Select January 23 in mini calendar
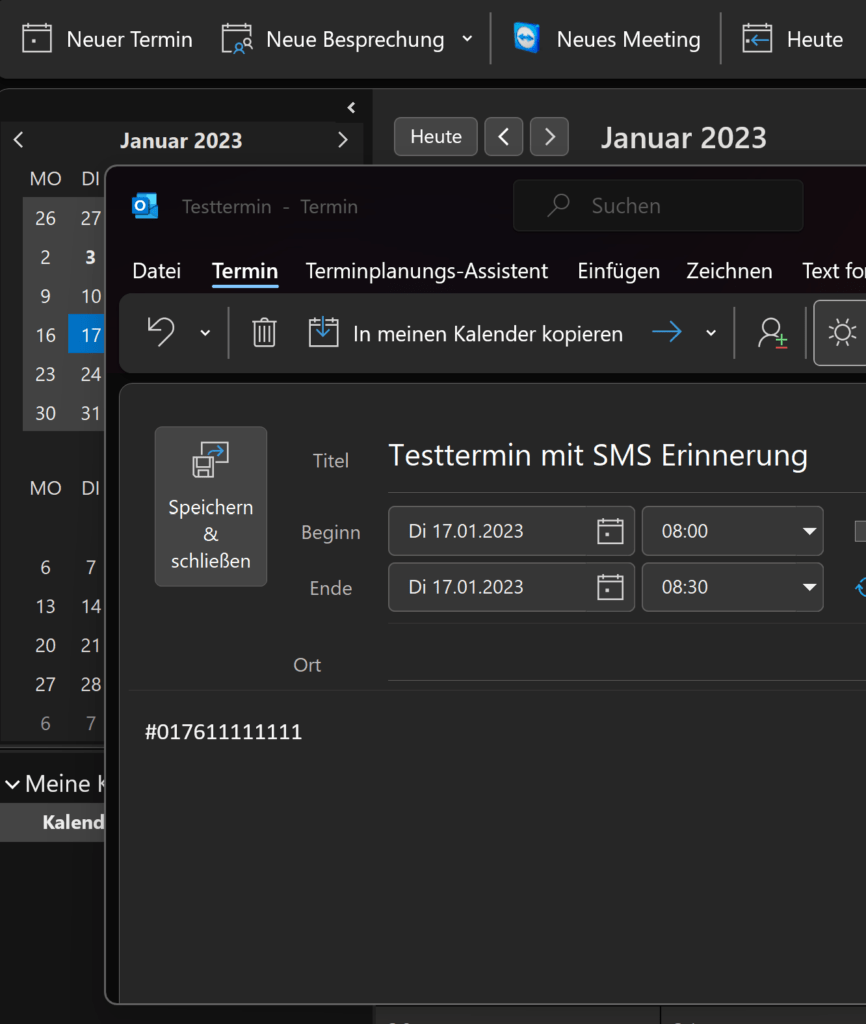The height and width of the screenshot is (1024, 866). [45, 374]
